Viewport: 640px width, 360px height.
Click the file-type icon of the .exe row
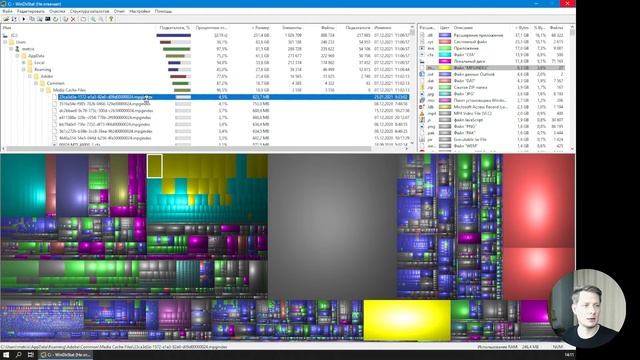(422, 48)
